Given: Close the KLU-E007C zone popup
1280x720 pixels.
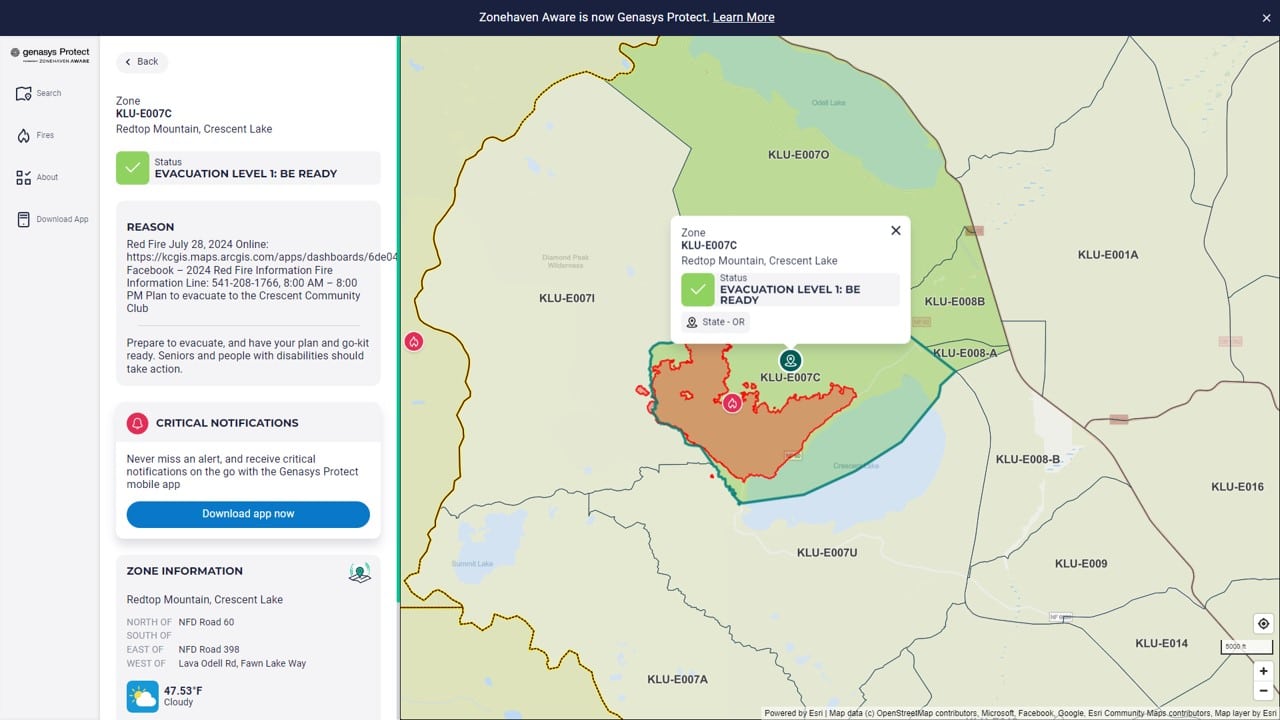Looking at the screenshot, I should point(895,230).
